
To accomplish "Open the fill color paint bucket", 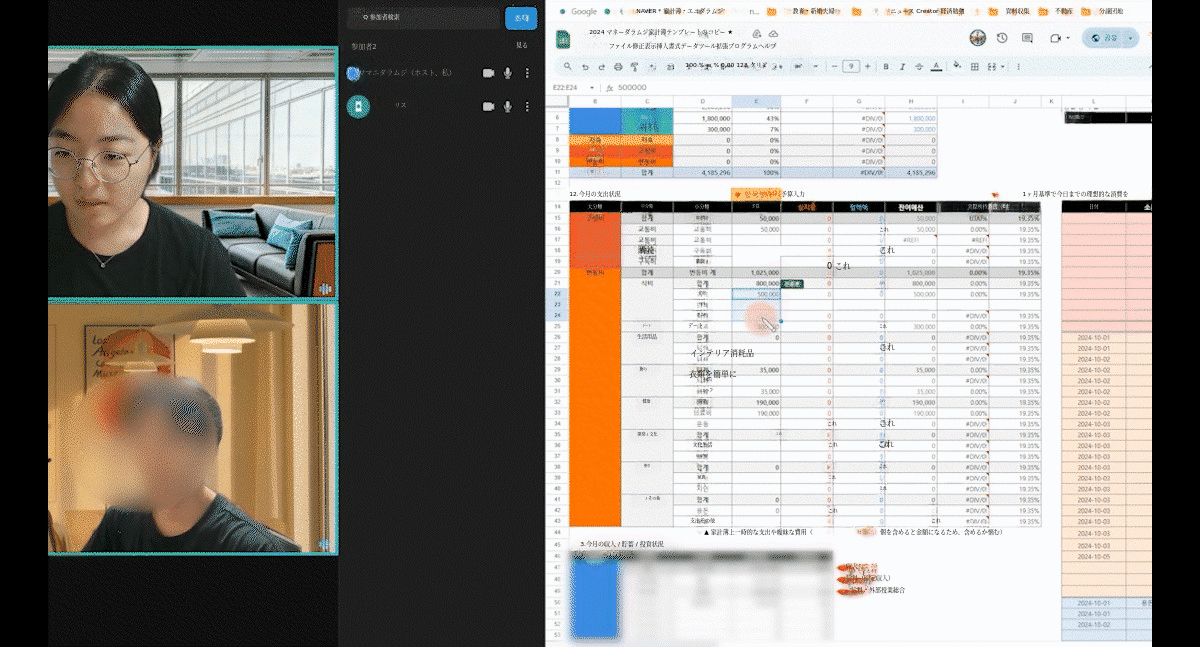I will (x=957, y=67).
